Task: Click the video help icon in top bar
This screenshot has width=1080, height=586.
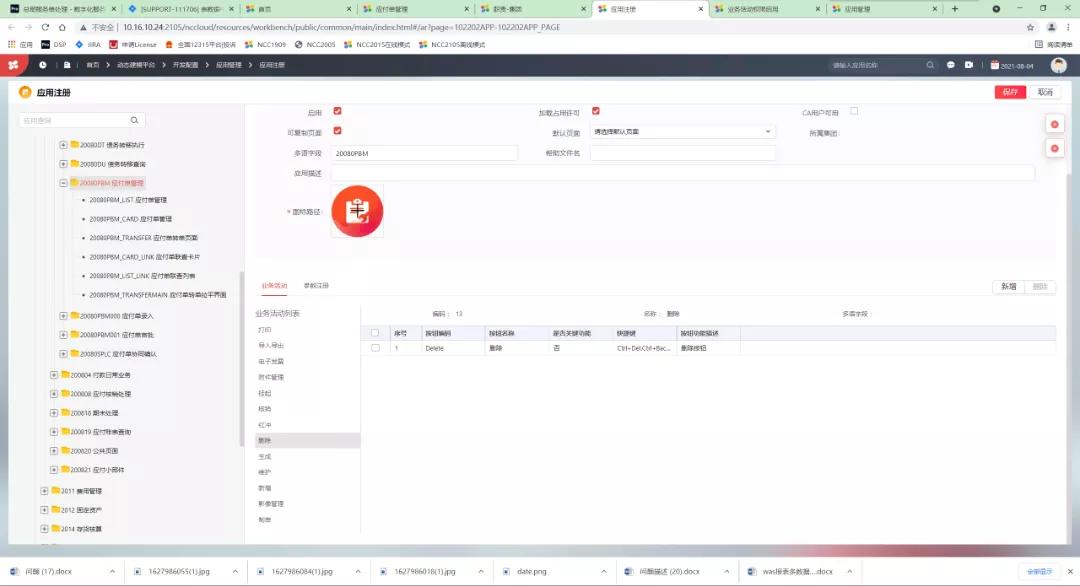Action: click(969, 64)
